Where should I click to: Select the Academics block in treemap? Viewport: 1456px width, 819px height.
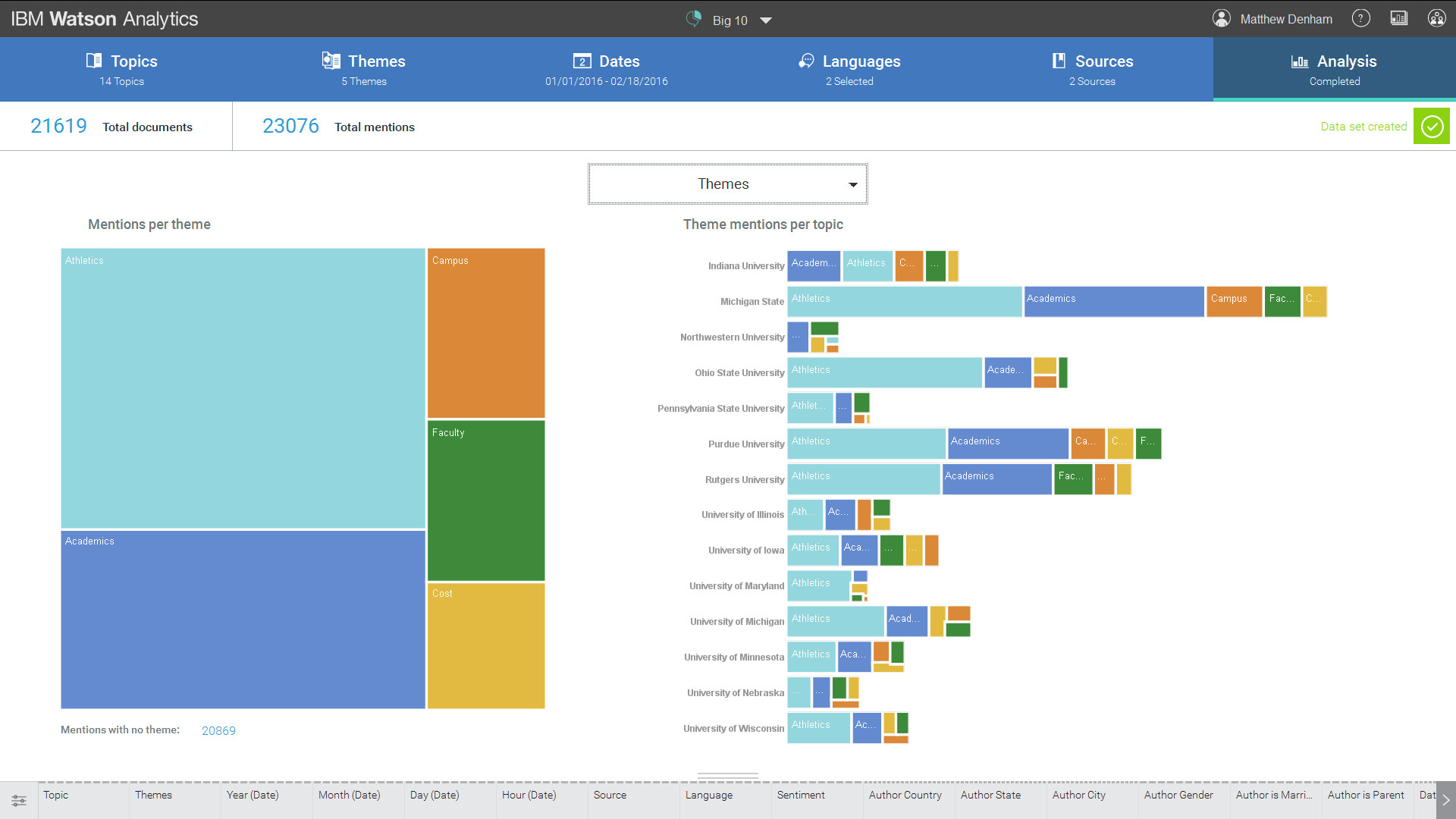click(x=243, y=620)
